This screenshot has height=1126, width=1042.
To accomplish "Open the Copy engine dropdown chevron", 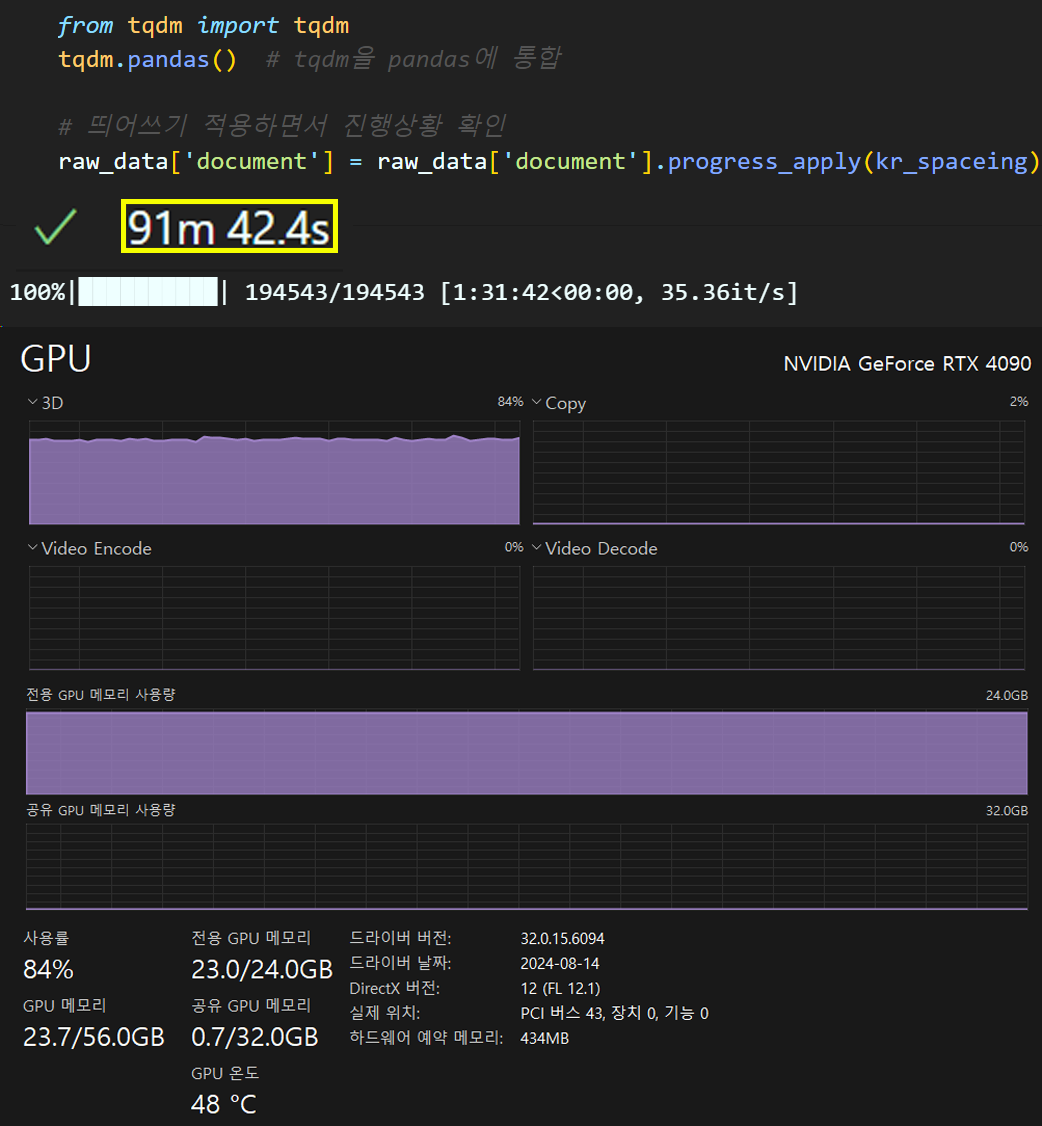I will point(536,402).
